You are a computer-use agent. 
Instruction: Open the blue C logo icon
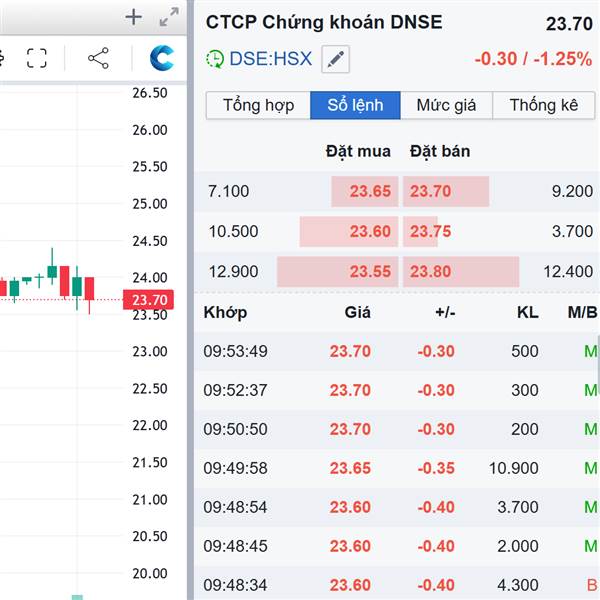(162, 58)
